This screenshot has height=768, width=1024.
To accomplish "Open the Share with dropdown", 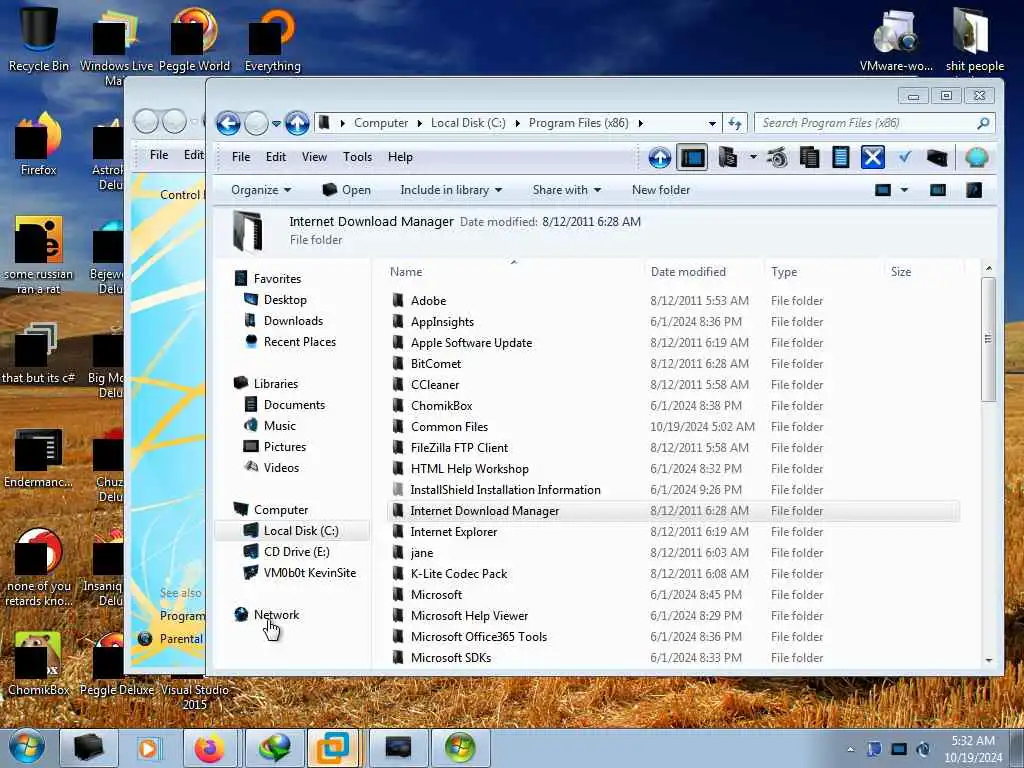I will pyautogui.click(x=567, y=190).
